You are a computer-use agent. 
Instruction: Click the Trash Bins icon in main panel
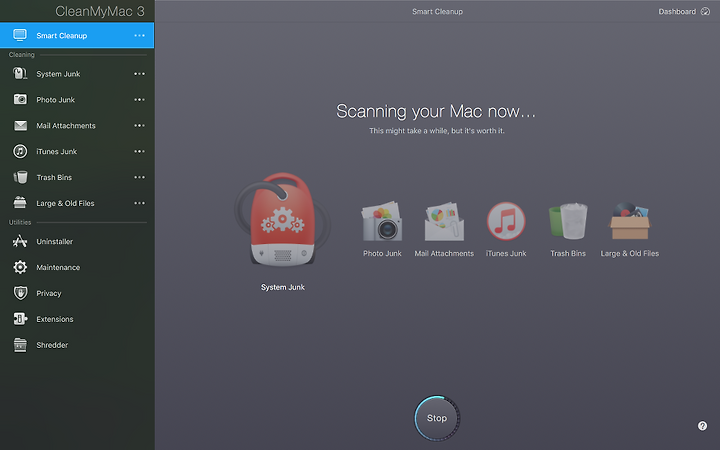tap(568, 221)
